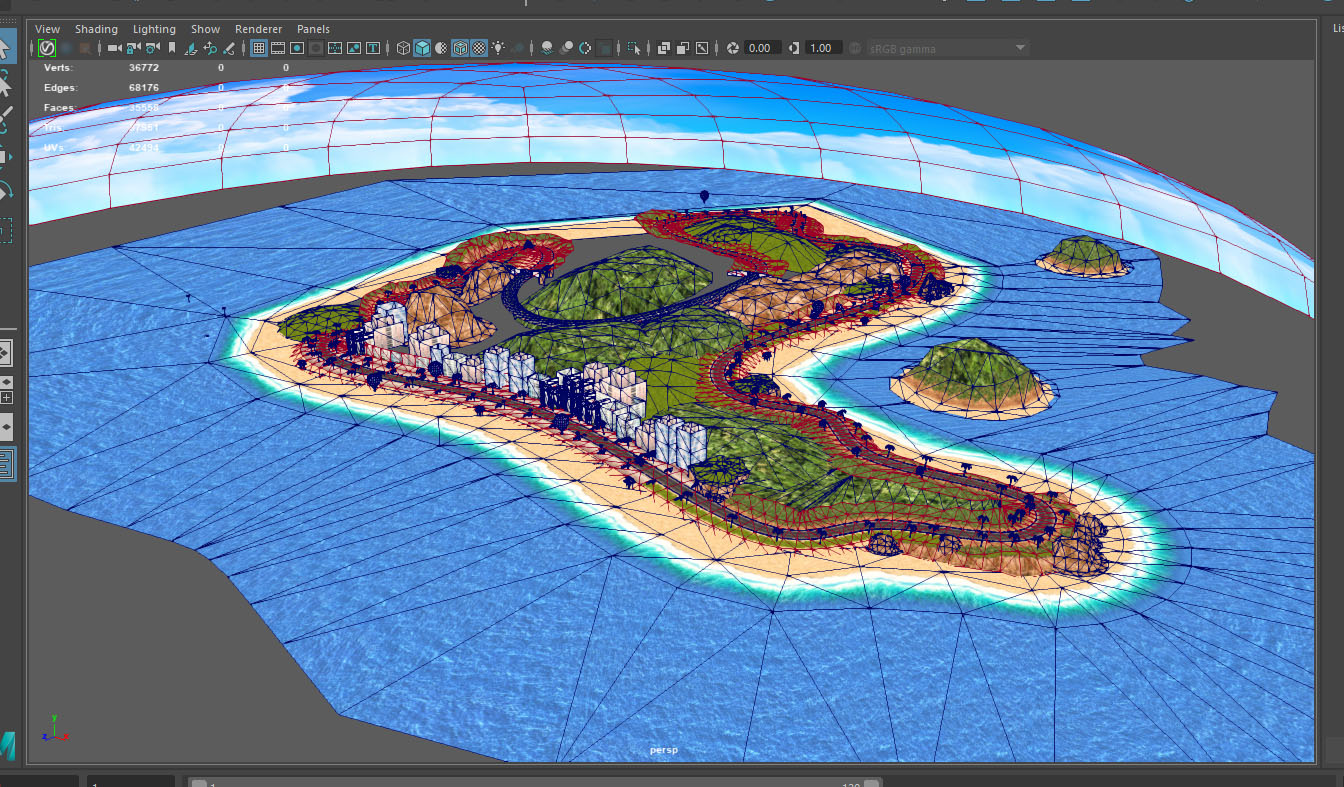This screenshot has width=1344, height=787.
Task: Click the Exposure value field 0.00
Action: [760, 48]
